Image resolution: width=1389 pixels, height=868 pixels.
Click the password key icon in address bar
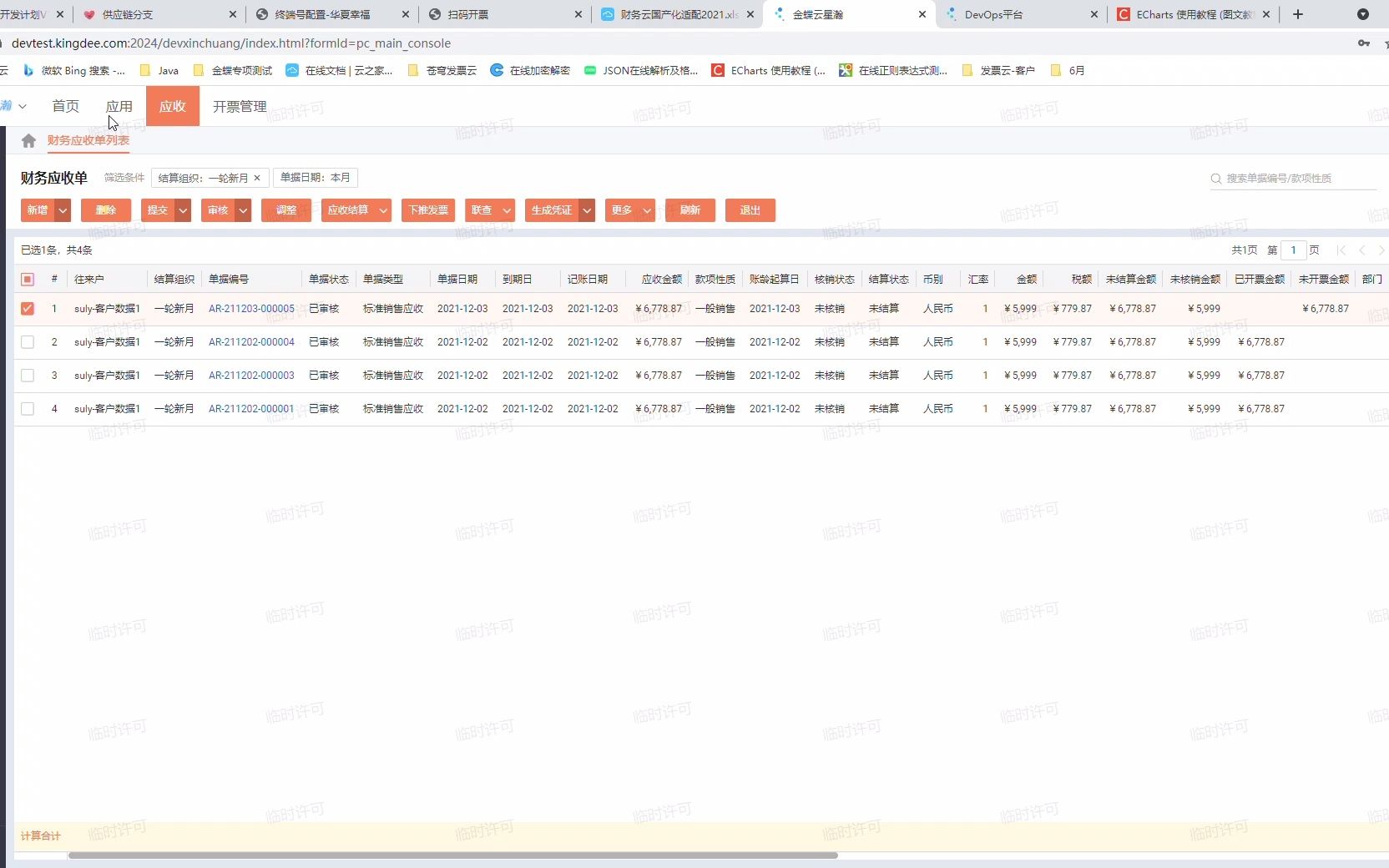click(x=1364, y=43)
